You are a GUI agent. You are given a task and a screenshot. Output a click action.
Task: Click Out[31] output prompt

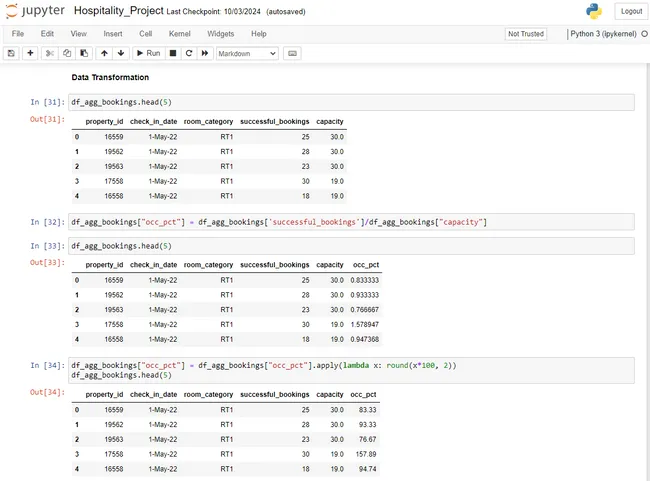coord(47,119)
